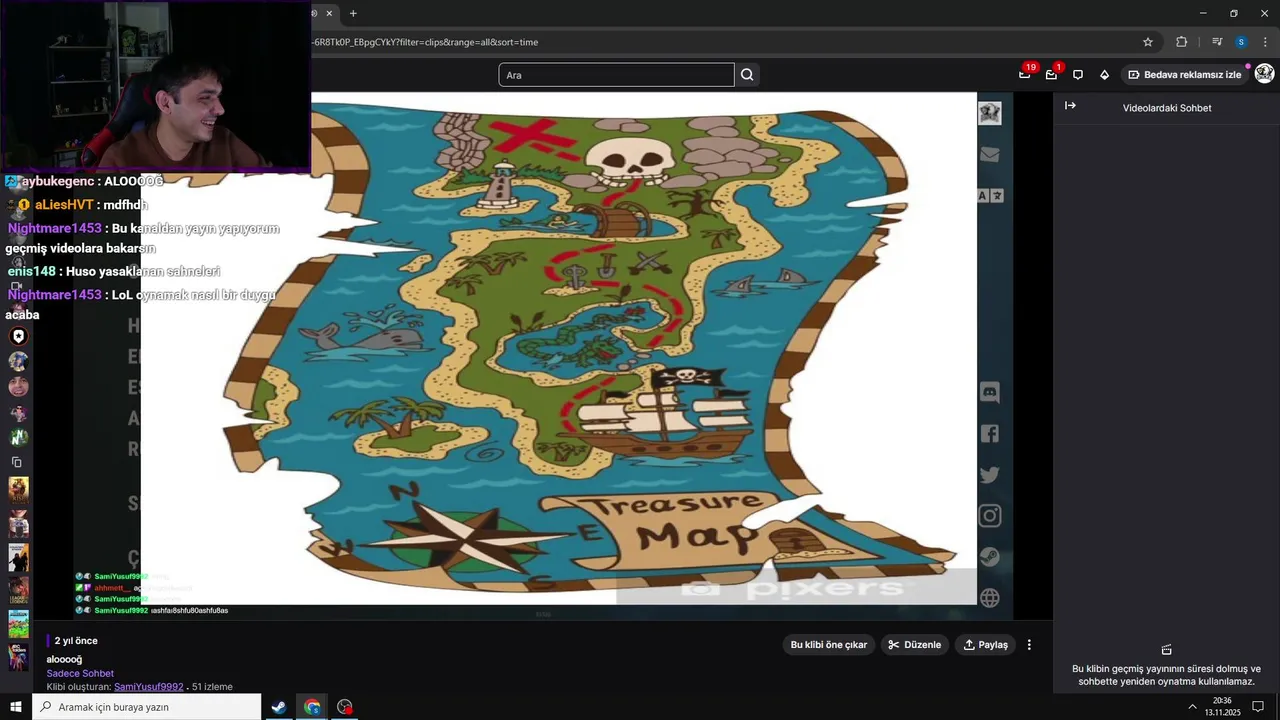The width and height of the screenshot is (1280, 720).
Task: Click the Windows taskbar search box
Action: 147,707
